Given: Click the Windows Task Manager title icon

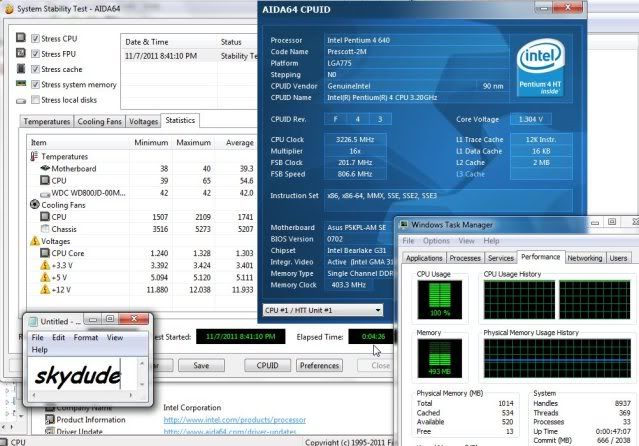Looking at the screenshot, I should click(x=404, y=225).
